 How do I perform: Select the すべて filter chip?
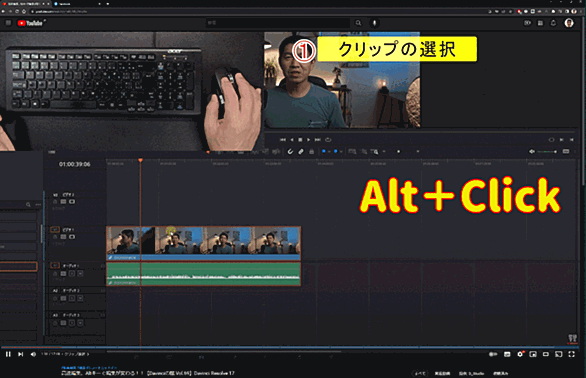click(420, 373)
